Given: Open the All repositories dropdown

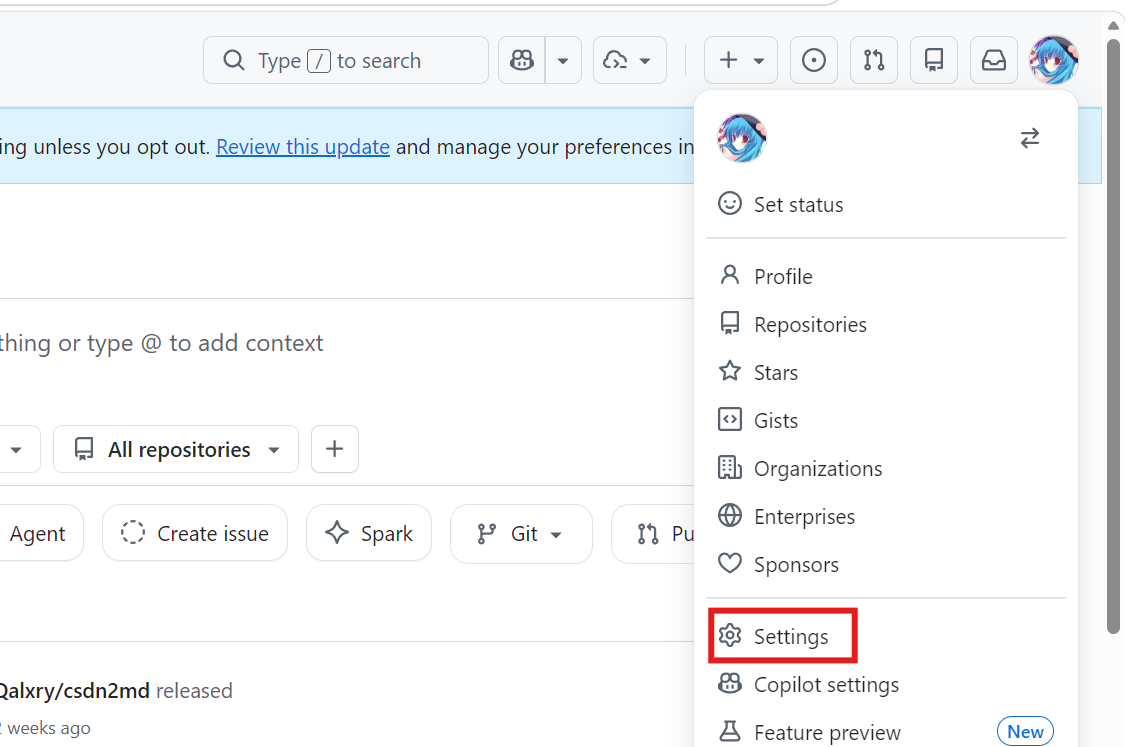Looking at the screenshot, I should 176,449.
